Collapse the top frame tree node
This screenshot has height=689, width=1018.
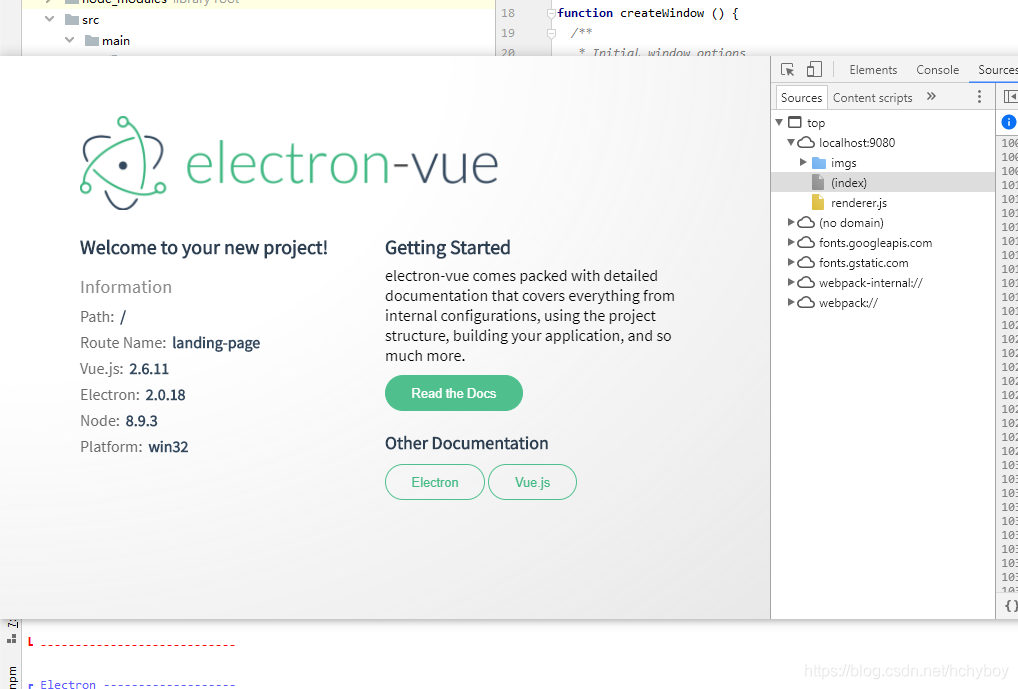[779, 122]
